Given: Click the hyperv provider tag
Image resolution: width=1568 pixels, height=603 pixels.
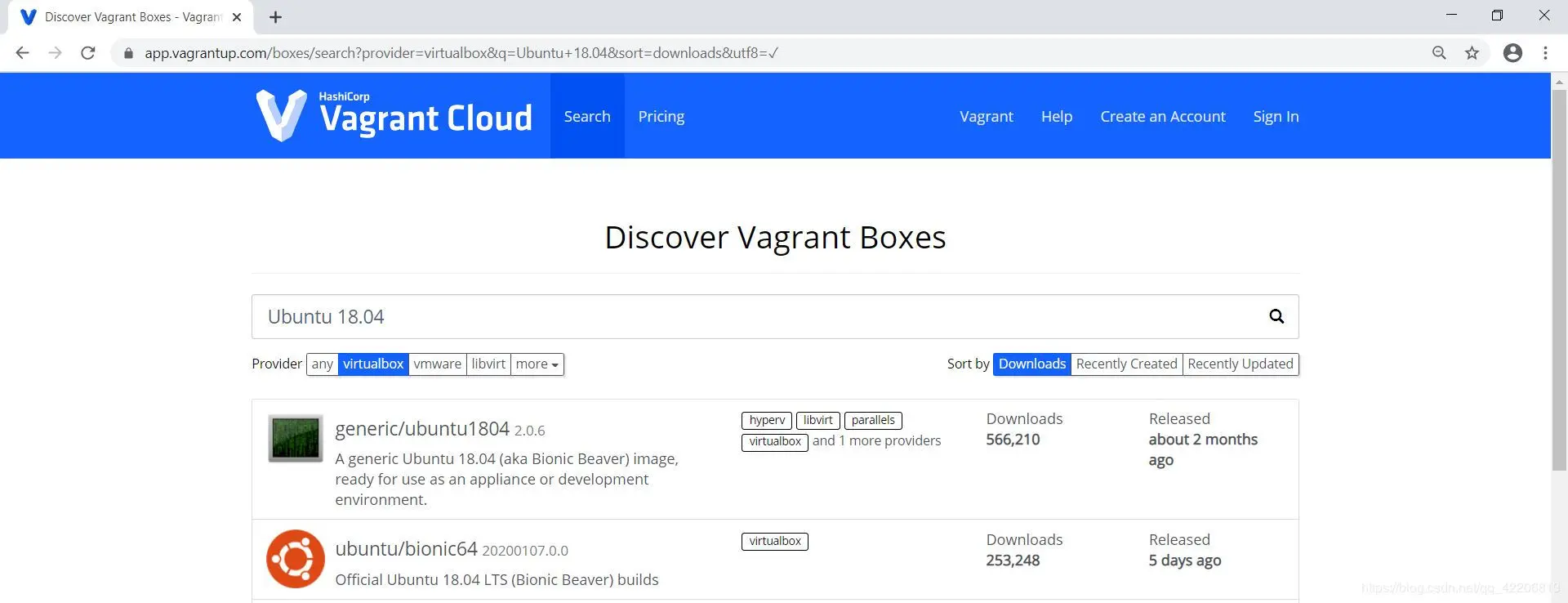Looking at the screenshot, I should point(767,420).
